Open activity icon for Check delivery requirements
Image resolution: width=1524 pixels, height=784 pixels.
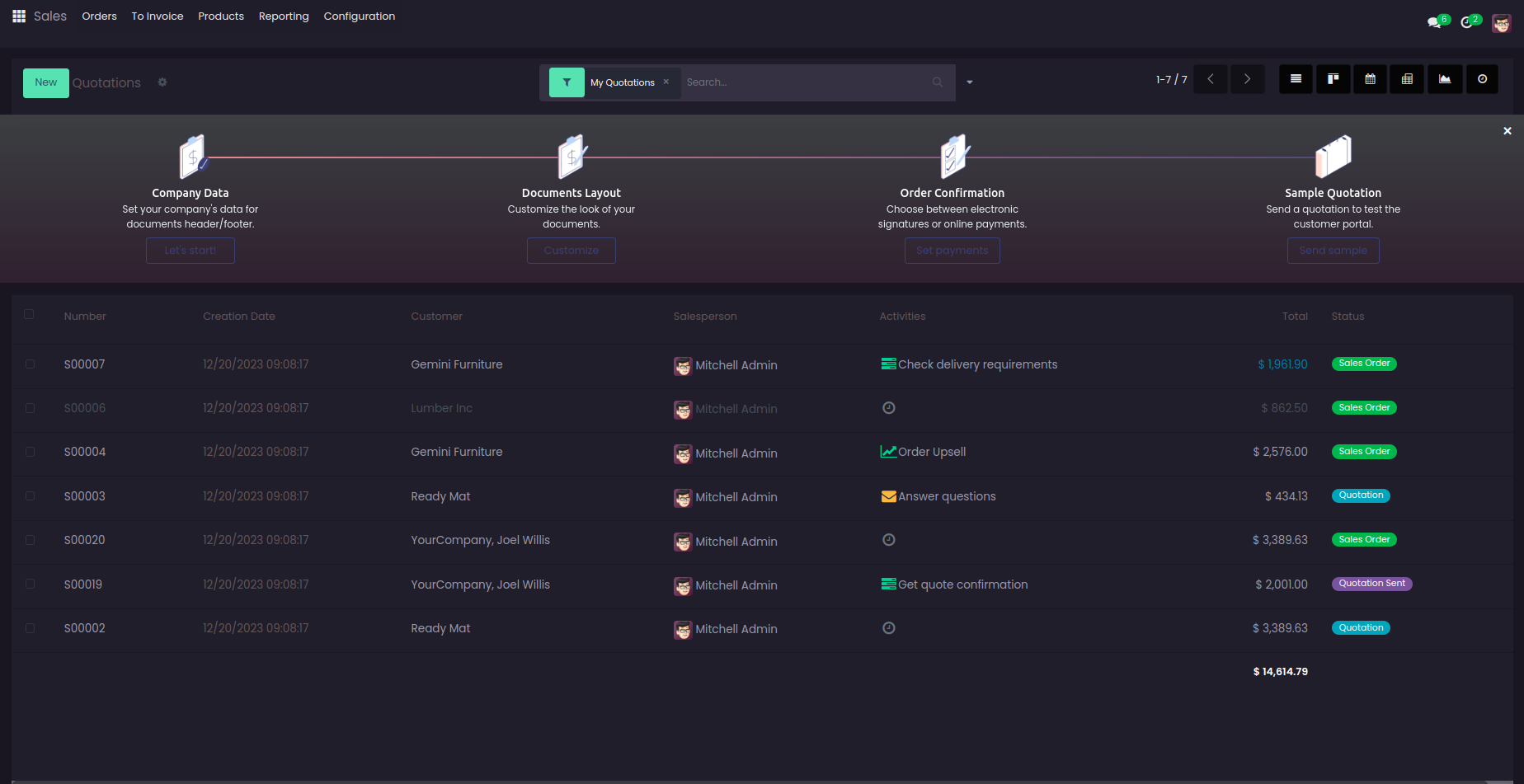(x=888, y=364)
